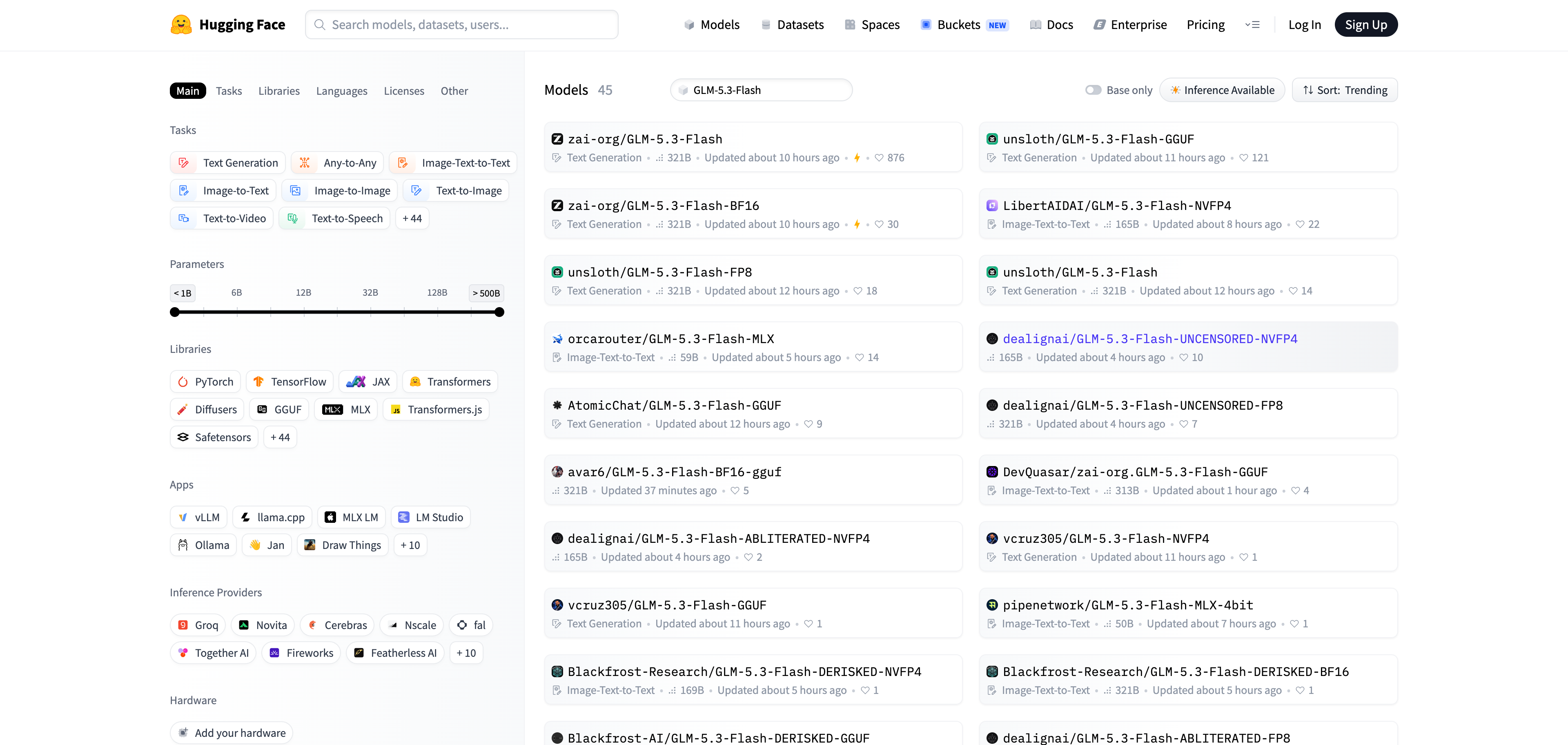Viewport: 1568px width, 745px height.
Task: Open the Sort: Trending dropdown
Action: pos(1345,90)
